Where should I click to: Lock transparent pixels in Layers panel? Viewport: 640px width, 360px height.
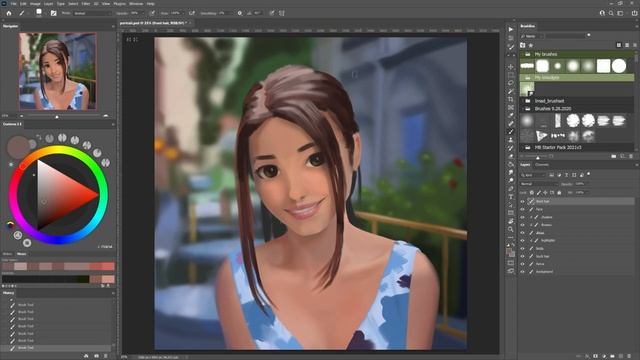tap(532, 192)
